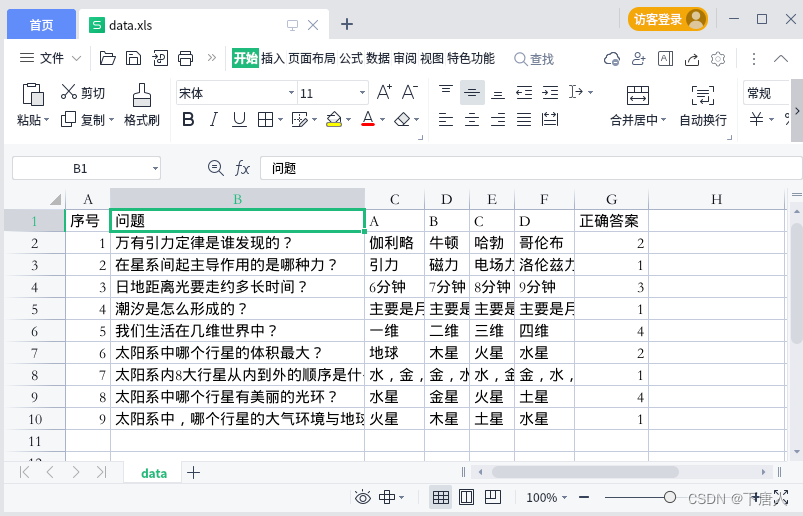Apply the red font color
This screenshot has height=516, width=803.
tap(368, 120)
